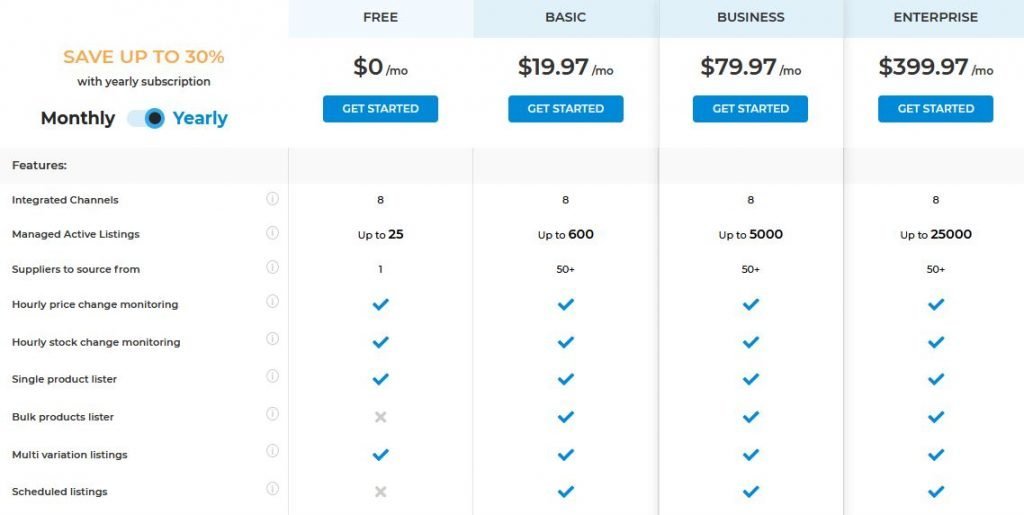Click info icon beside Suppliers to source from
This screenshot has width=1024, height=515.
pos(272,269)
